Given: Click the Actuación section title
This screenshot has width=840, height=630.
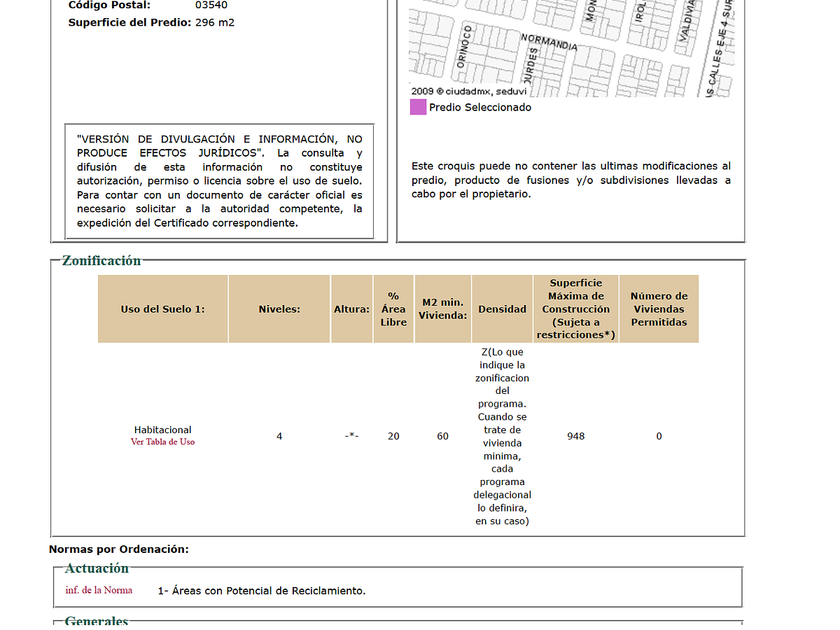Looking at the screenshot, I should pos(97,568).
